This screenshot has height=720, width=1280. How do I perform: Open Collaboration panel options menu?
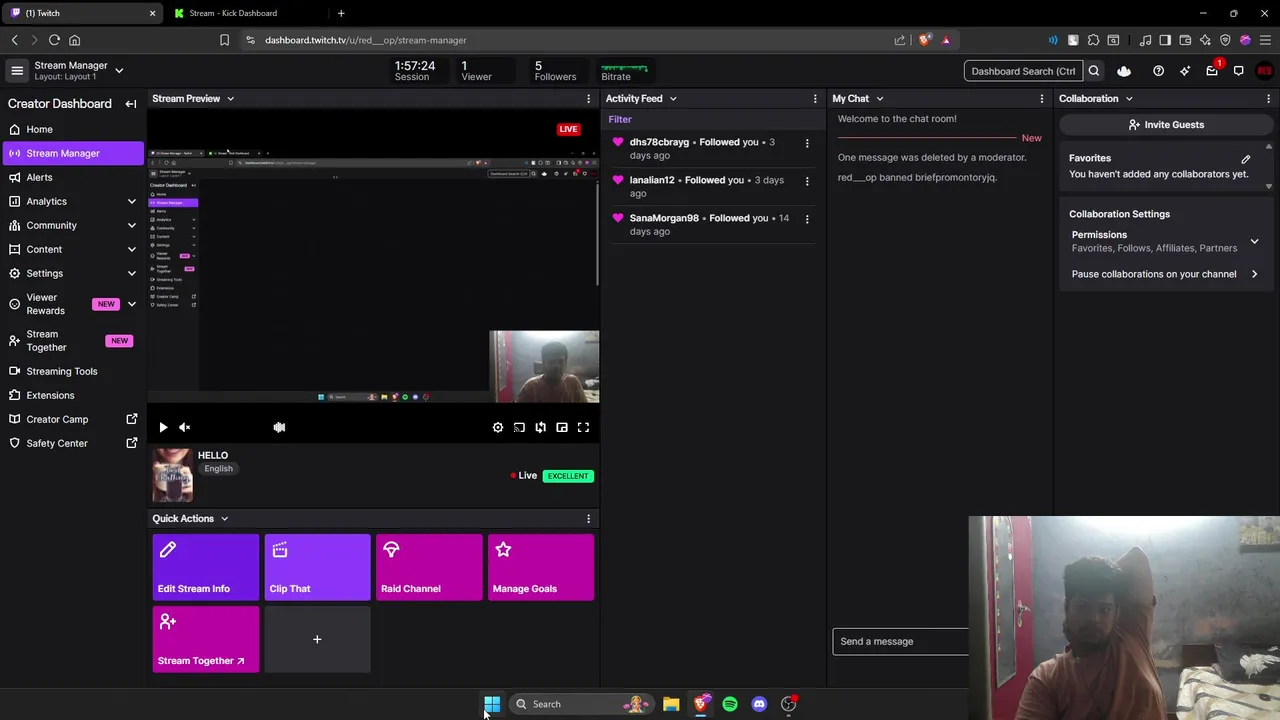1268,99
